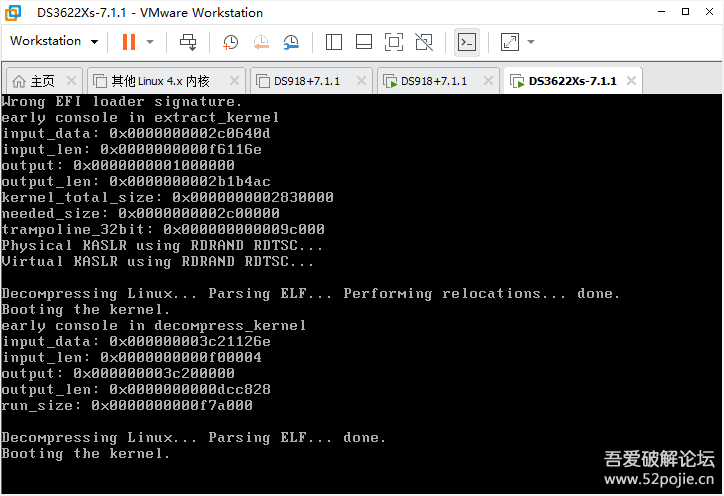This screenshot has width=724, height=496.
Task: Revert VM to previous snapshot
Action: point(261,42)
